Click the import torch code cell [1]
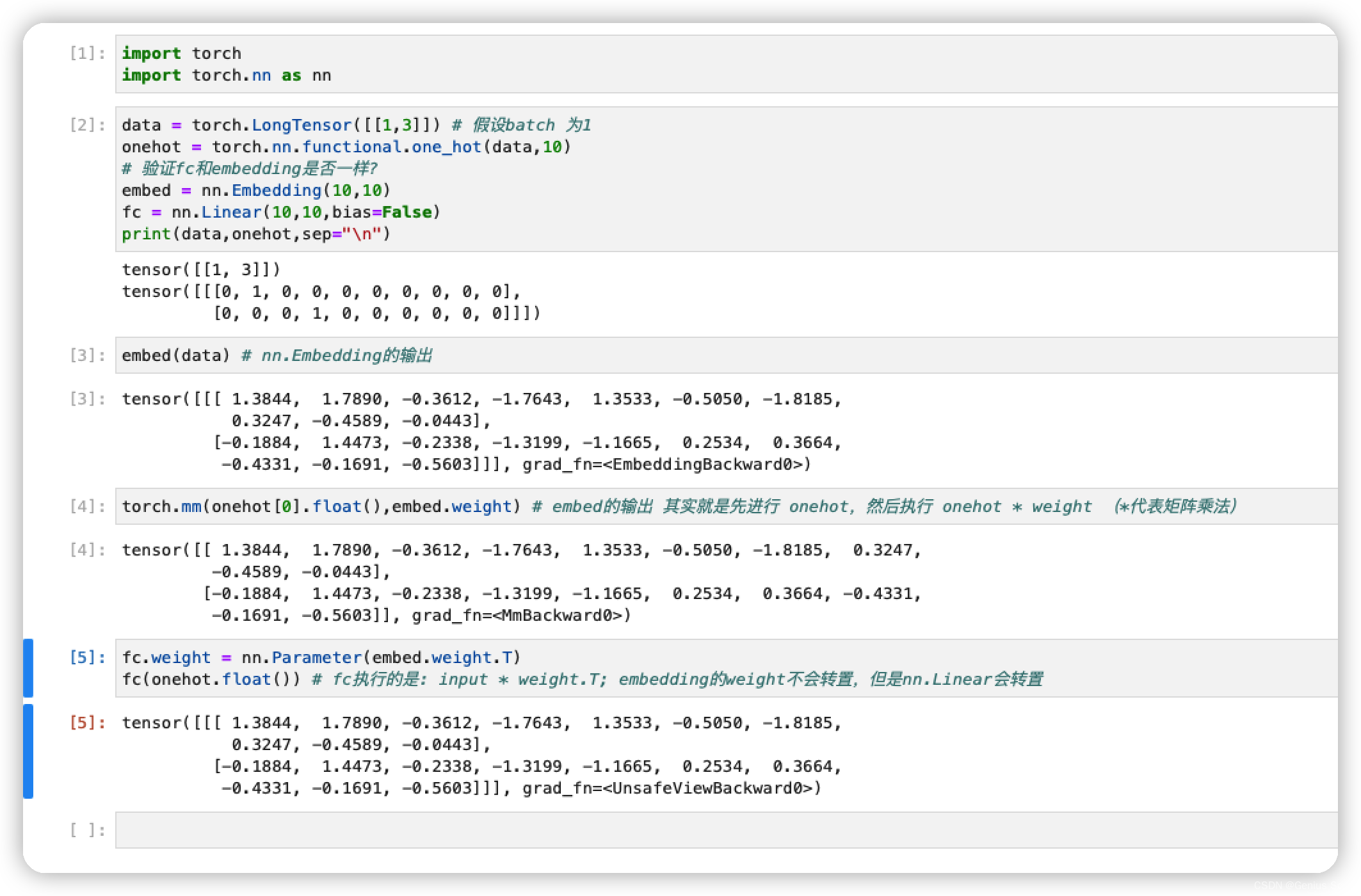This screenshot has height=896, width=1361. [727, 64]
